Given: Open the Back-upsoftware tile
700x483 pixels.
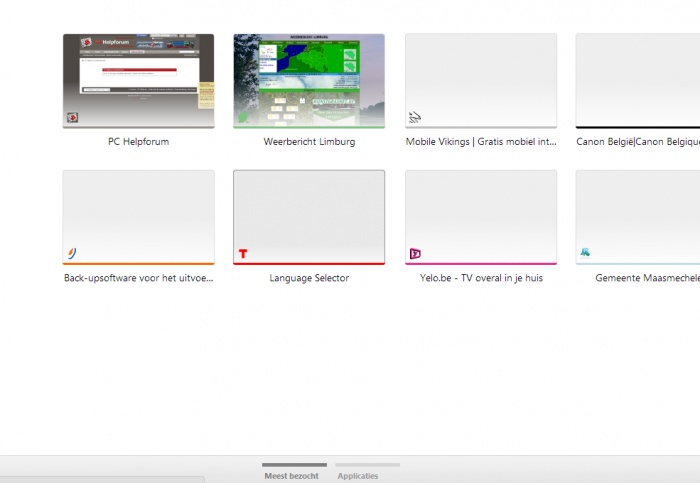Looking at the screenshot, I should pyautogui.click(x=138, y=217).
